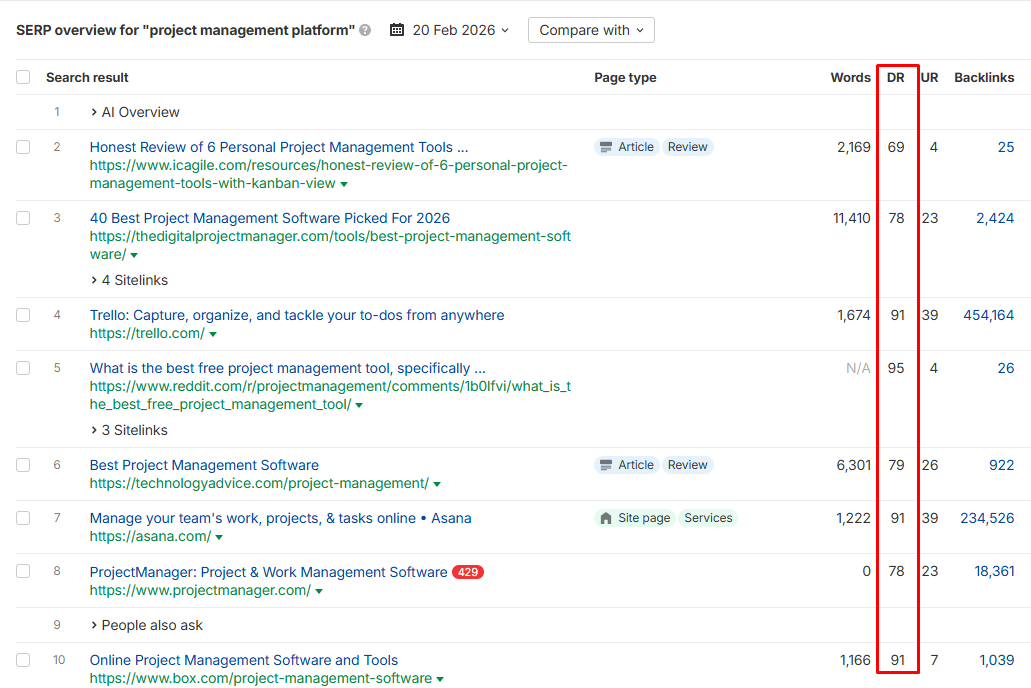Click the Page type column header
Viewport: 1031px width, 688px height.
[625, 78]
